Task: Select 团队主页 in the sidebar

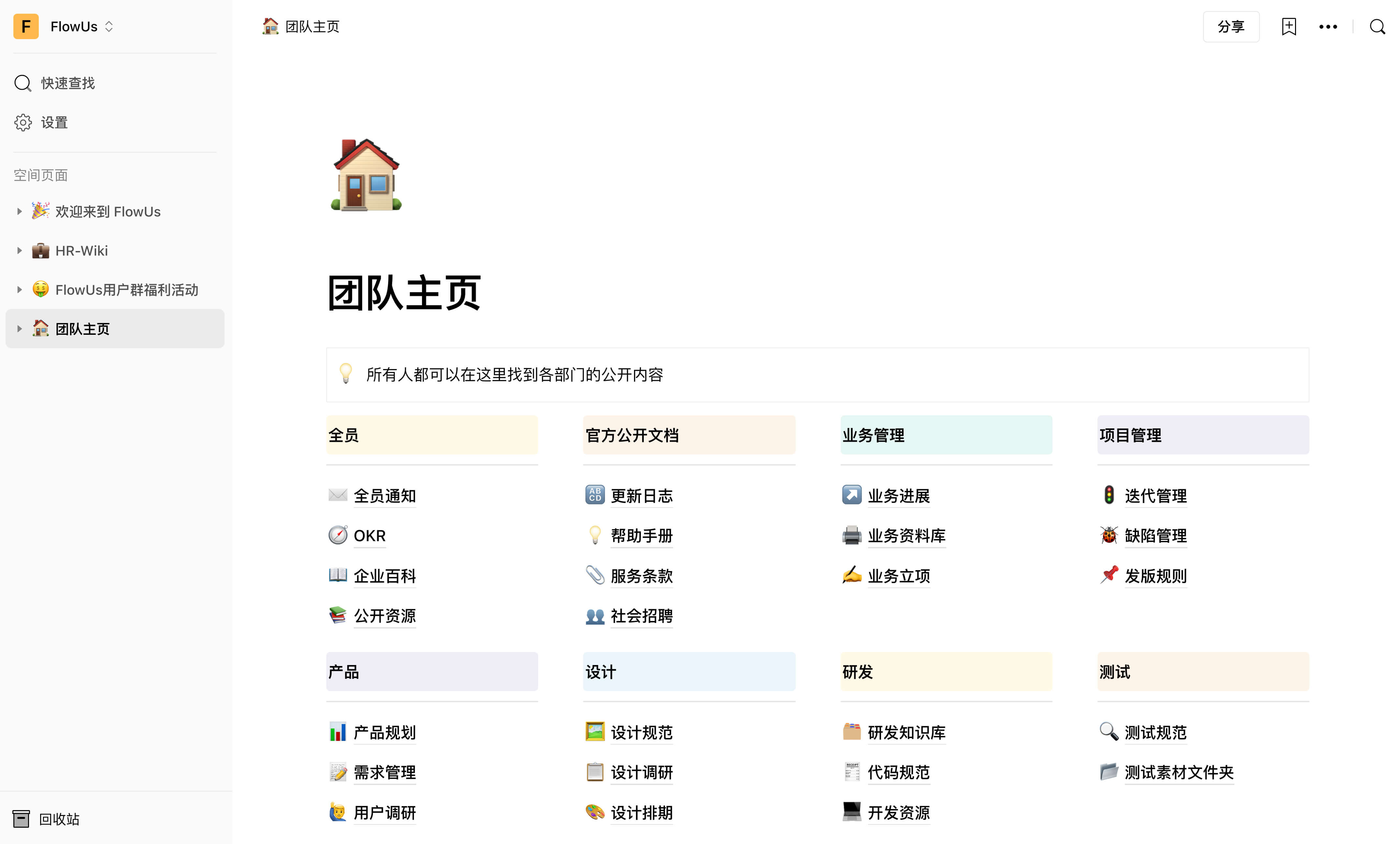Action: coord(115,329)
